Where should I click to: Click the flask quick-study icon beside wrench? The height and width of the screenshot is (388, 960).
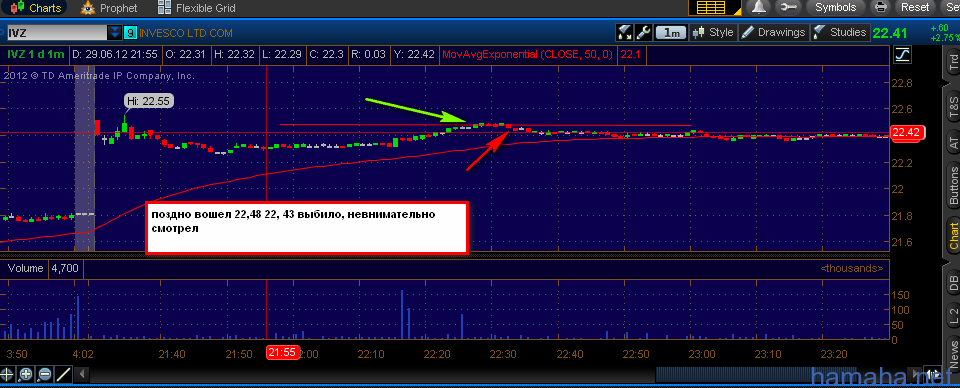624,32
